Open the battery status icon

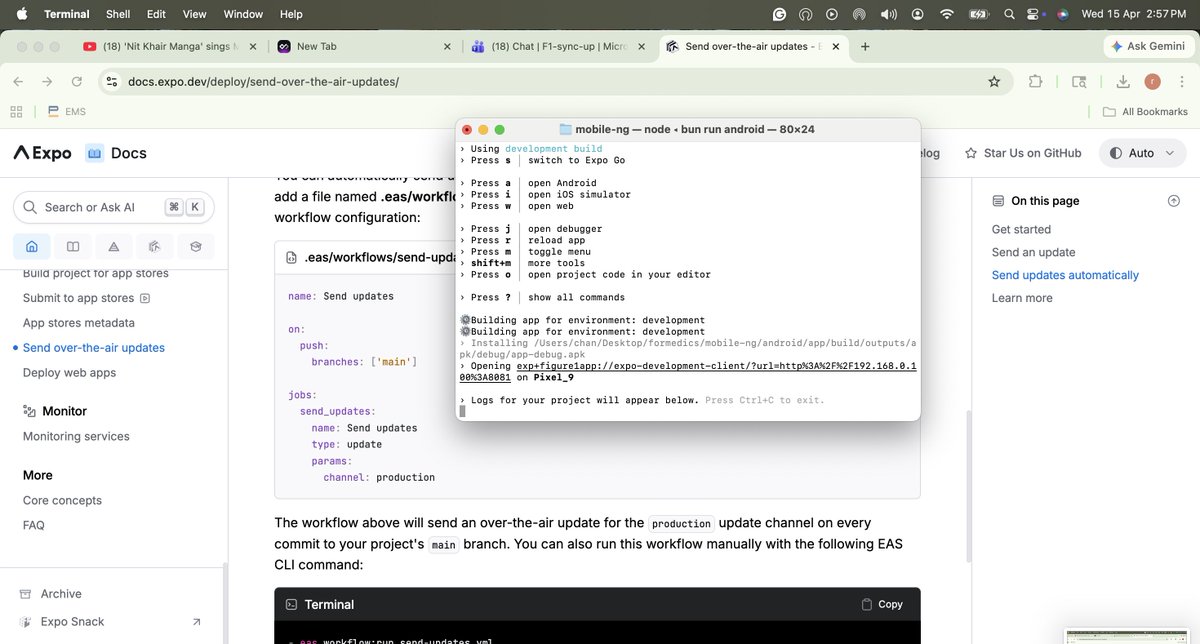click(979, 14)
